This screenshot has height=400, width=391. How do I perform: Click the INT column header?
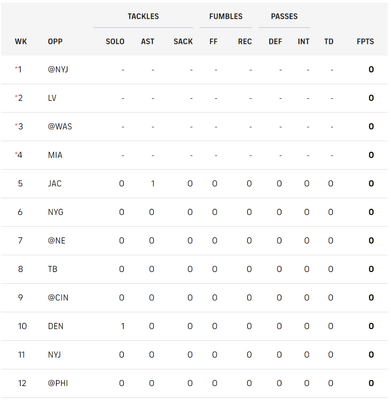point(303,42)
